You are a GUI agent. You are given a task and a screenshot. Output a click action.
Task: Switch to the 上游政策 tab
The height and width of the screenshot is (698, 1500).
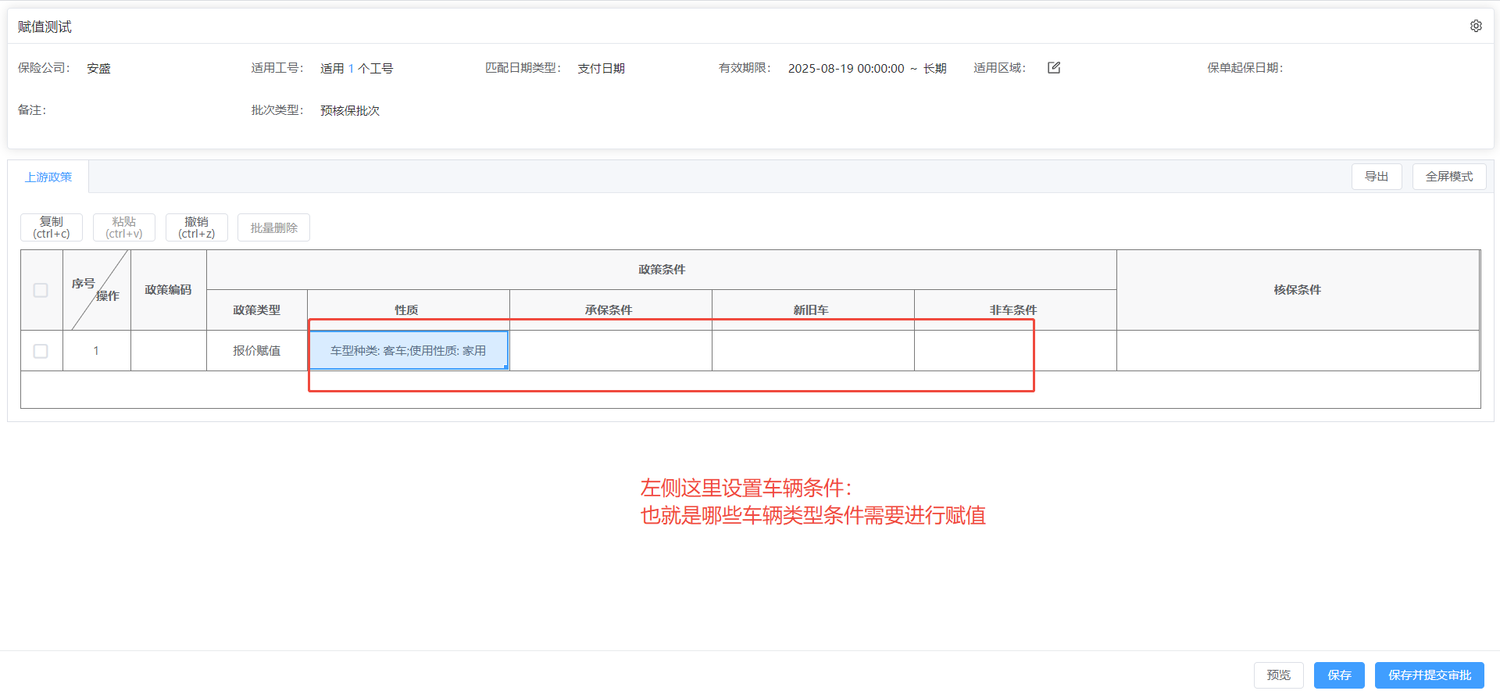48,177
